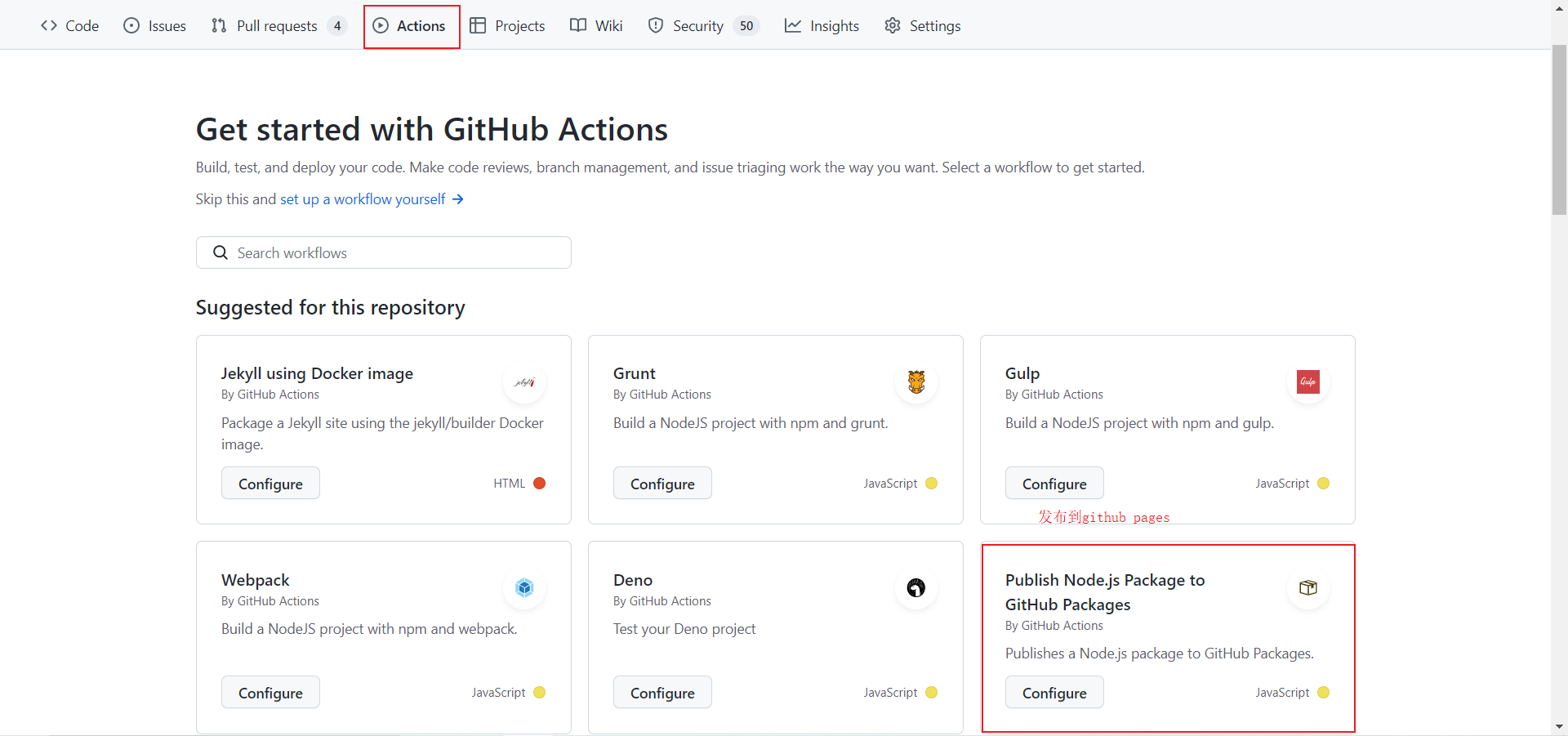Viewport: 1568px width, 736px height.
Task: Go to the Pull requests tab
Action: coord(278,26)
